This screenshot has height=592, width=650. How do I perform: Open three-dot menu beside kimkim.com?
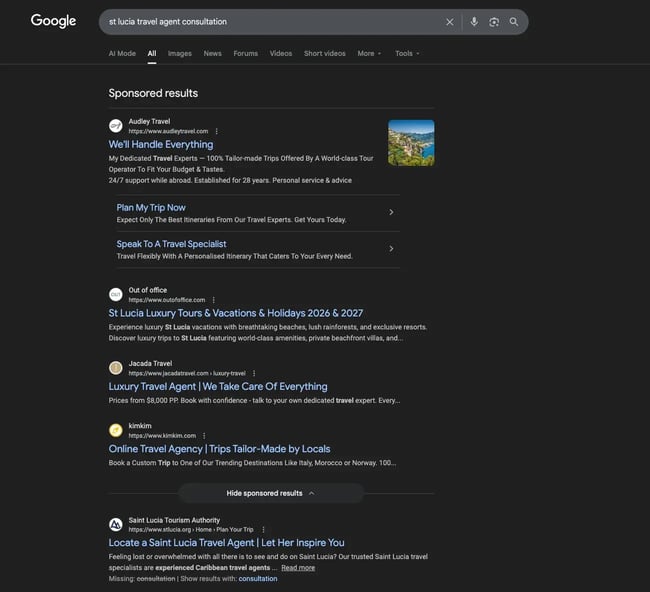click(204, 436)
